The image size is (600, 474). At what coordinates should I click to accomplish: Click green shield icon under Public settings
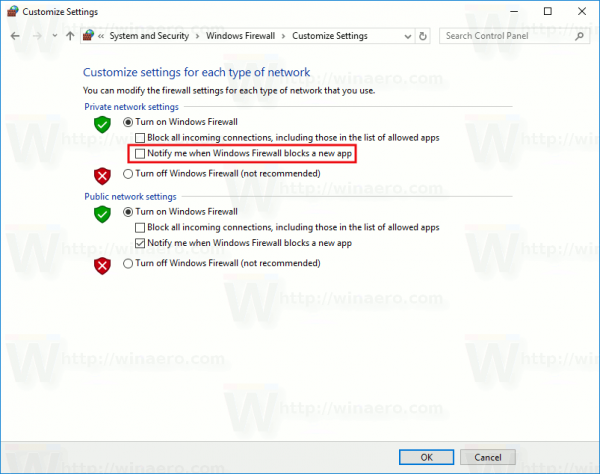point(102,214)
